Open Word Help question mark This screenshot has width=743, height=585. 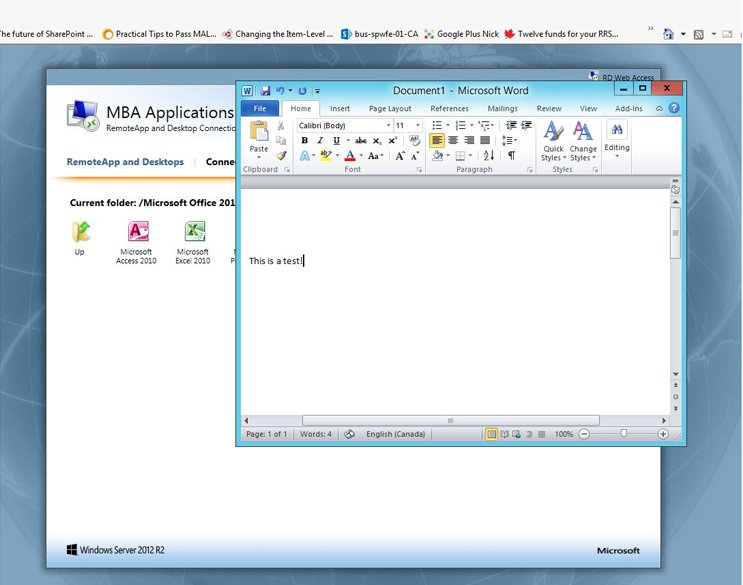tap(674, 108)
